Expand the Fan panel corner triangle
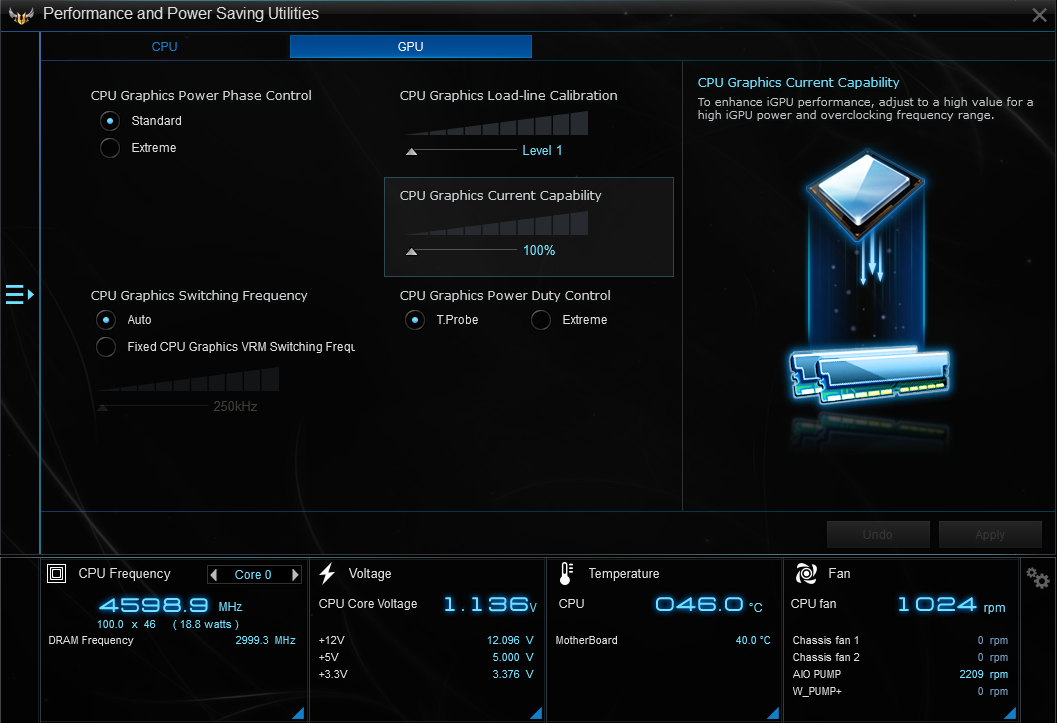The width and height of the screenshot is (1057, 723). point(1010,713)
